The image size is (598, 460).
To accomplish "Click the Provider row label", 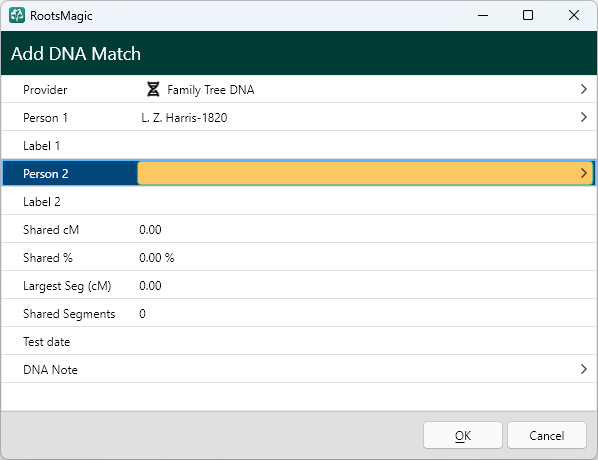I will point(45,90).
